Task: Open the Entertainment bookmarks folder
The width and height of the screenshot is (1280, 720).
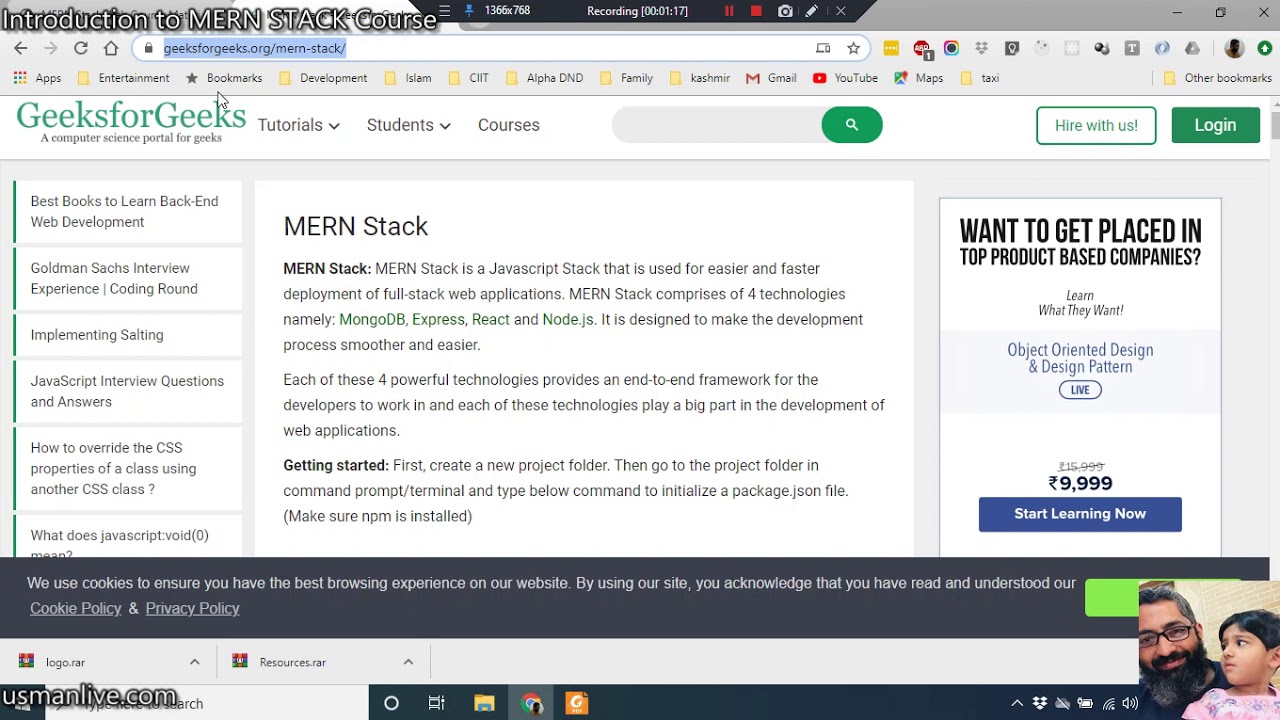Action: click(x=124, y=78)
